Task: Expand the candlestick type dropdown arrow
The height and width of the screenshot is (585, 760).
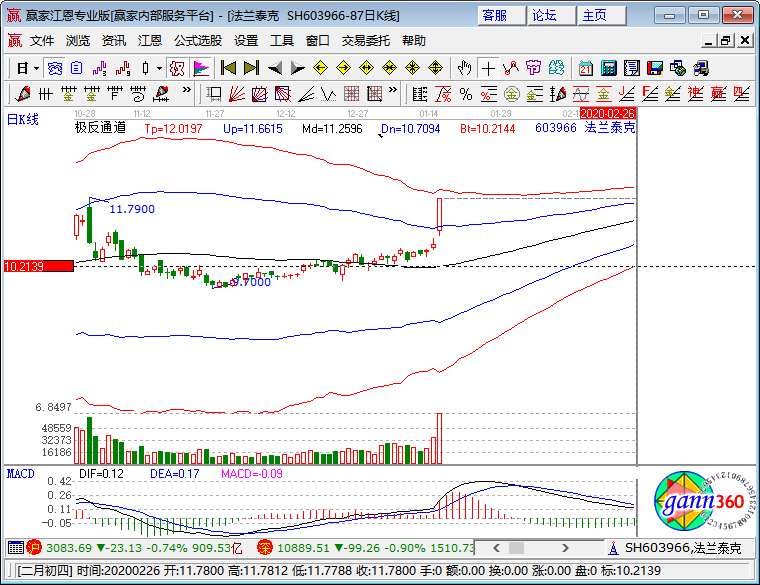Action: (159, 68)
